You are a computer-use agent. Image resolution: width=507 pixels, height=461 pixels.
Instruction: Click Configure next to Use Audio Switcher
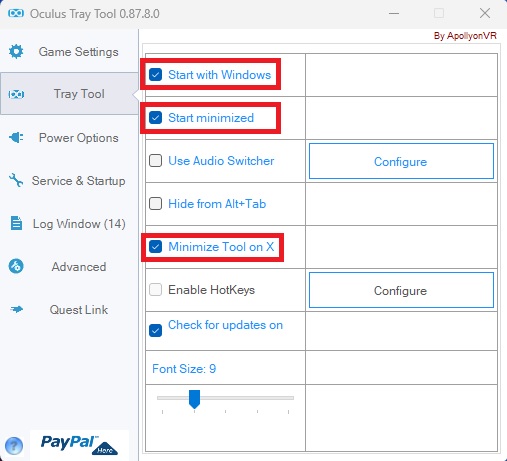pos(401,161)
